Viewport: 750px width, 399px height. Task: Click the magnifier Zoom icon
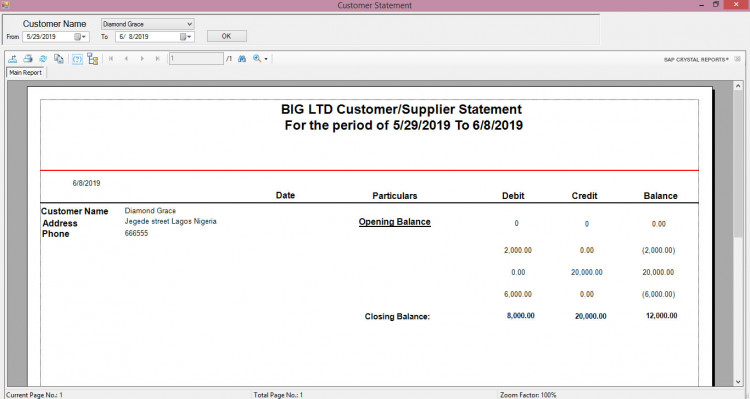pos(257,59)
